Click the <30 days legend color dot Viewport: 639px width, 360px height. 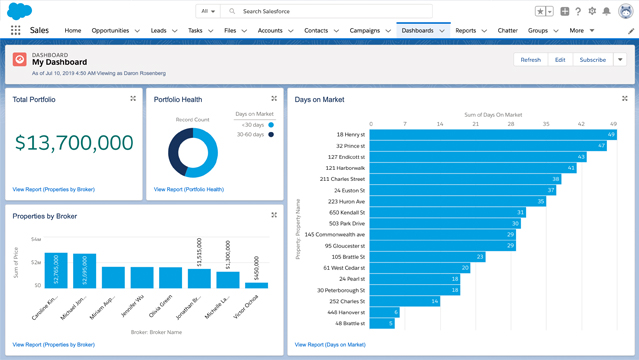tap(271, 125)
